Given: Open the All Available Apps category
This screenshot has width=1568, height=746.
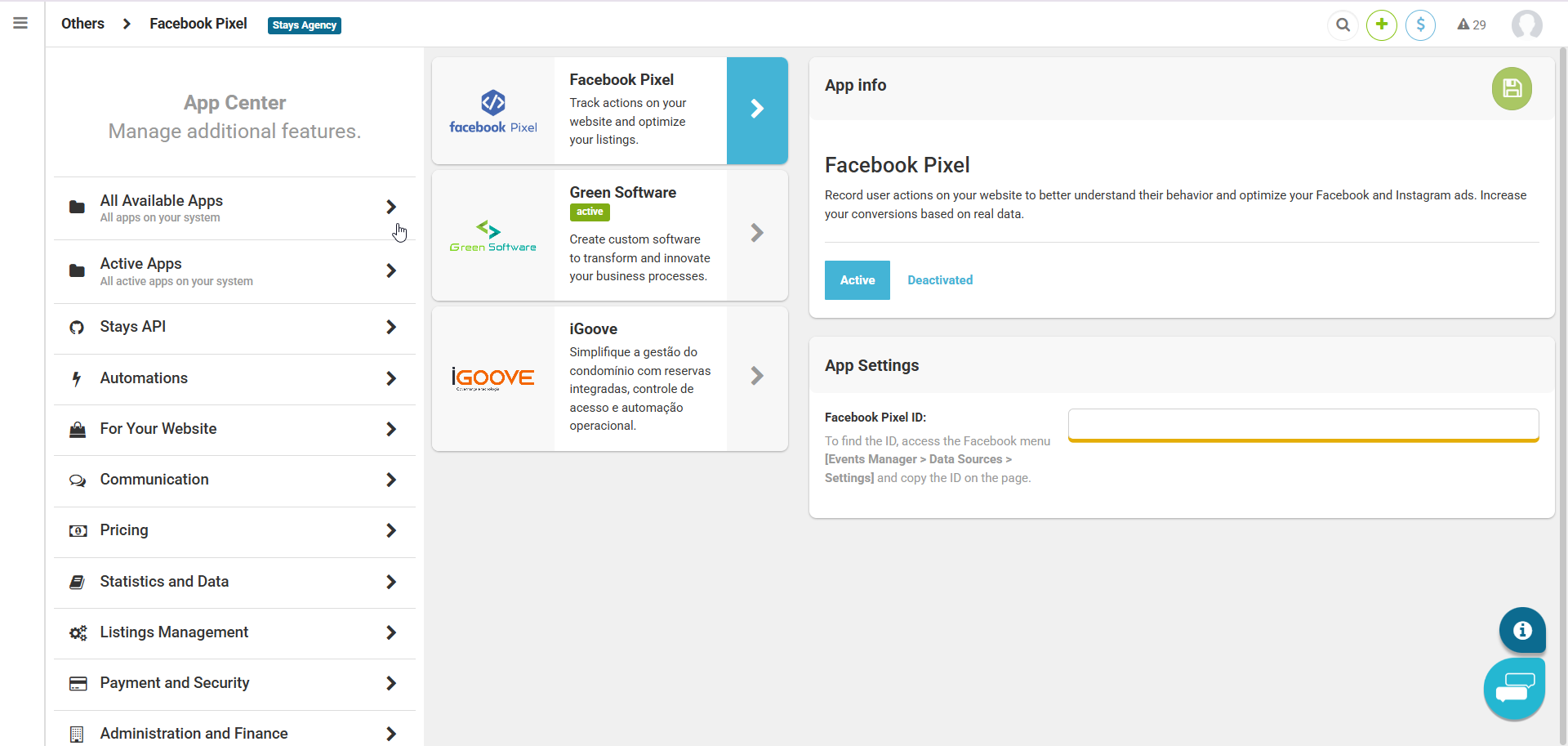Looking at the screenshot, I should point(234,208).
